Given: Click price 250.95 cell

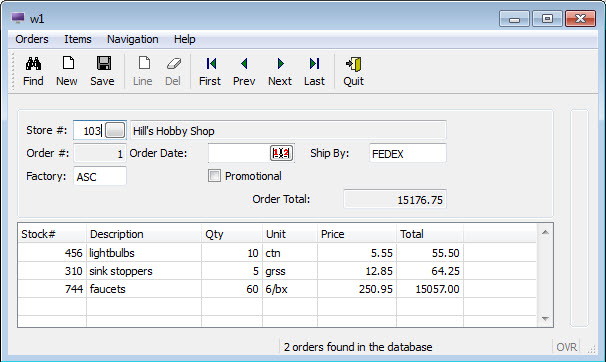Looking at the screenshot, I should pos(357,289).
